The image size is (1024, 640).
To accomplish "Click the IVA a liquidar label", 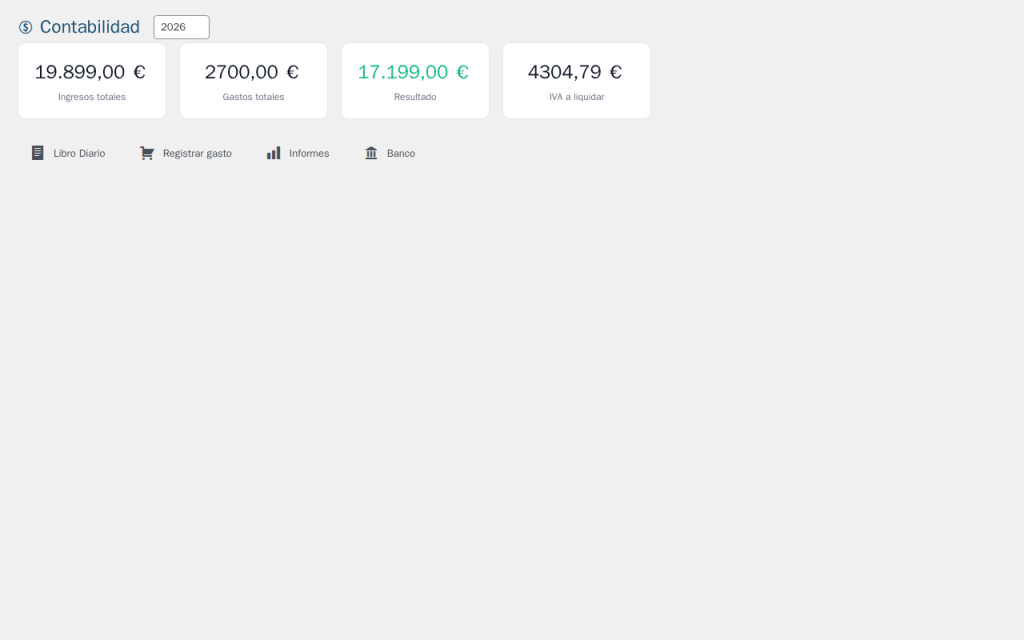I will click(x=576, y=97).
